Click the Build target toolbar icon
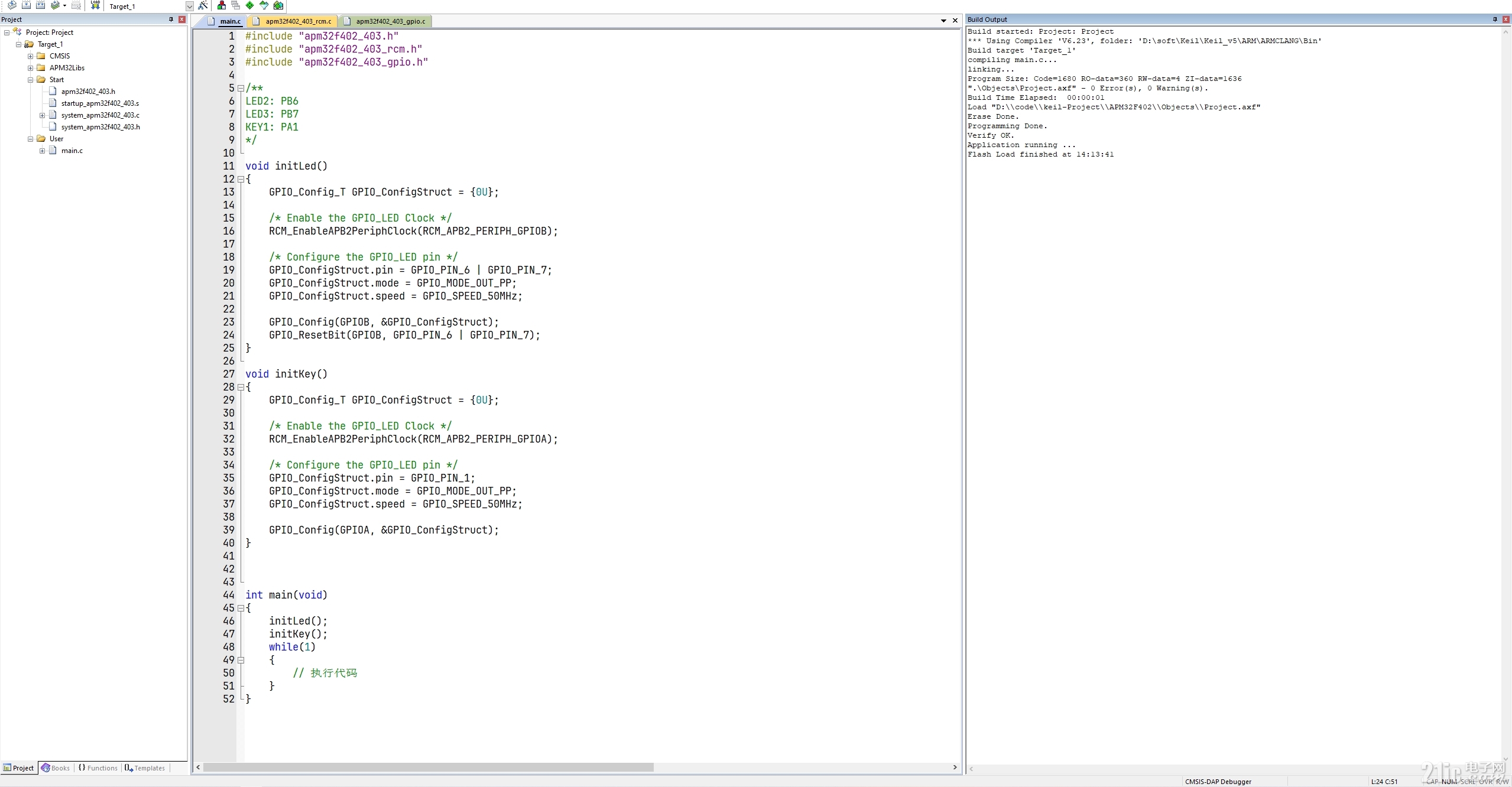This screenshot has height=787, width=1512. point(27,5)
